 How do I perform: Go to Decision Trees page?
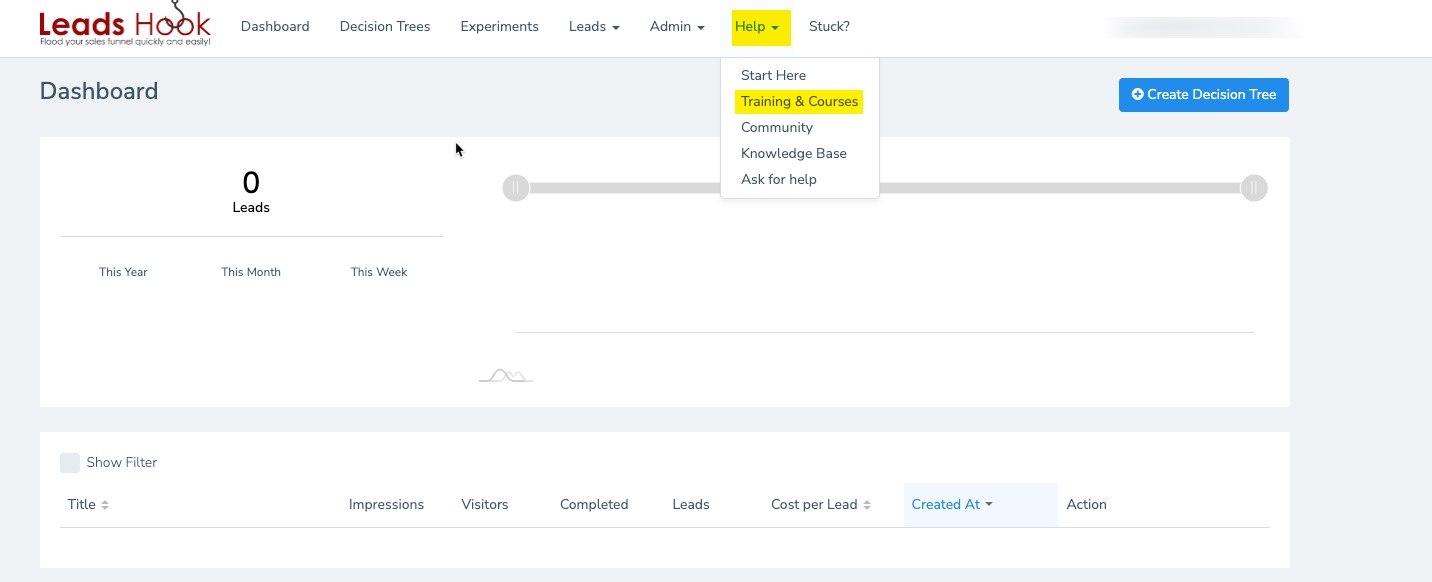385,27
